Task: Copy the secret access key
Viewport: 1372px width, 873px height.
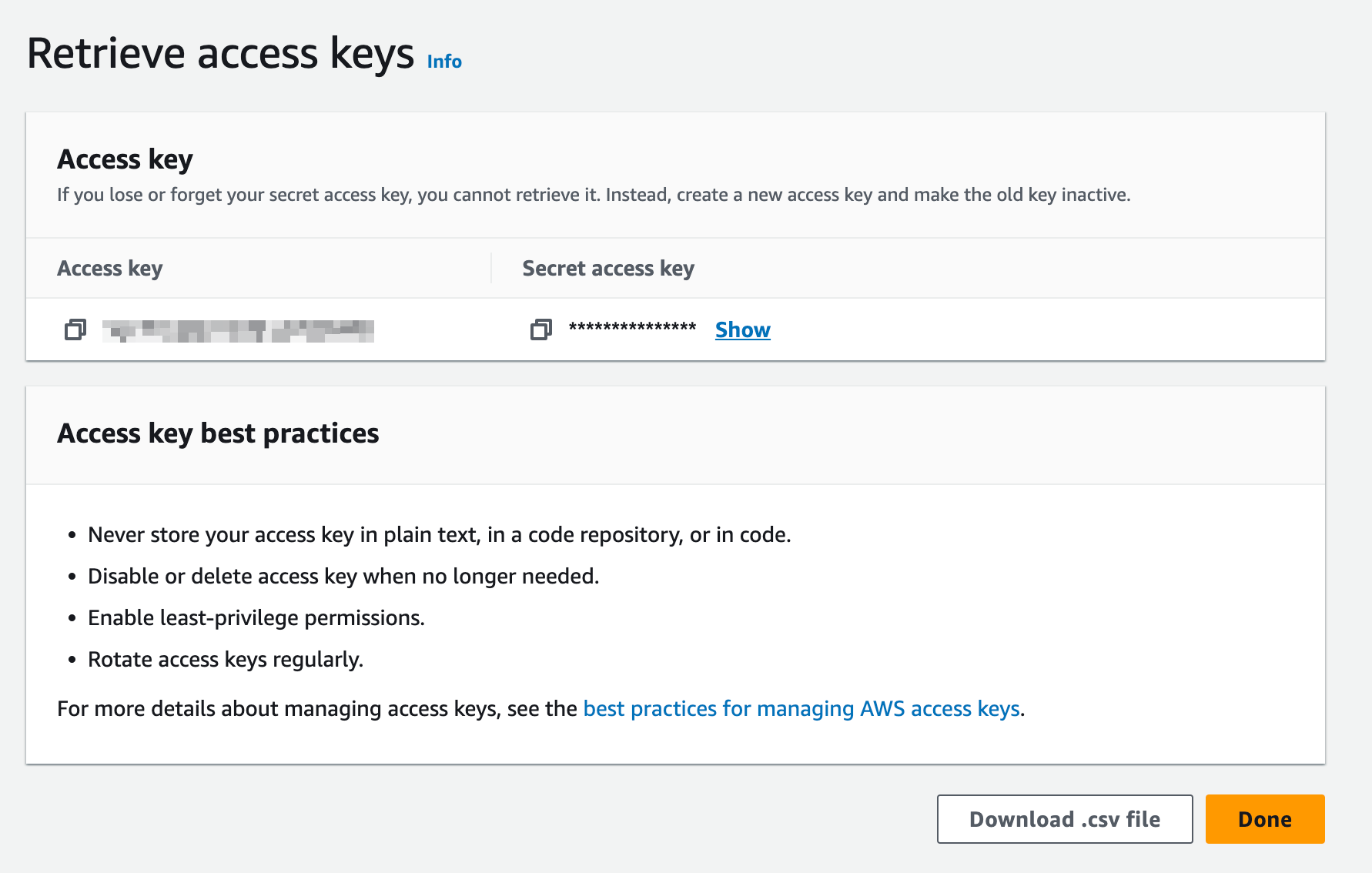Action: pyautogui.click(x=540, y=330)
